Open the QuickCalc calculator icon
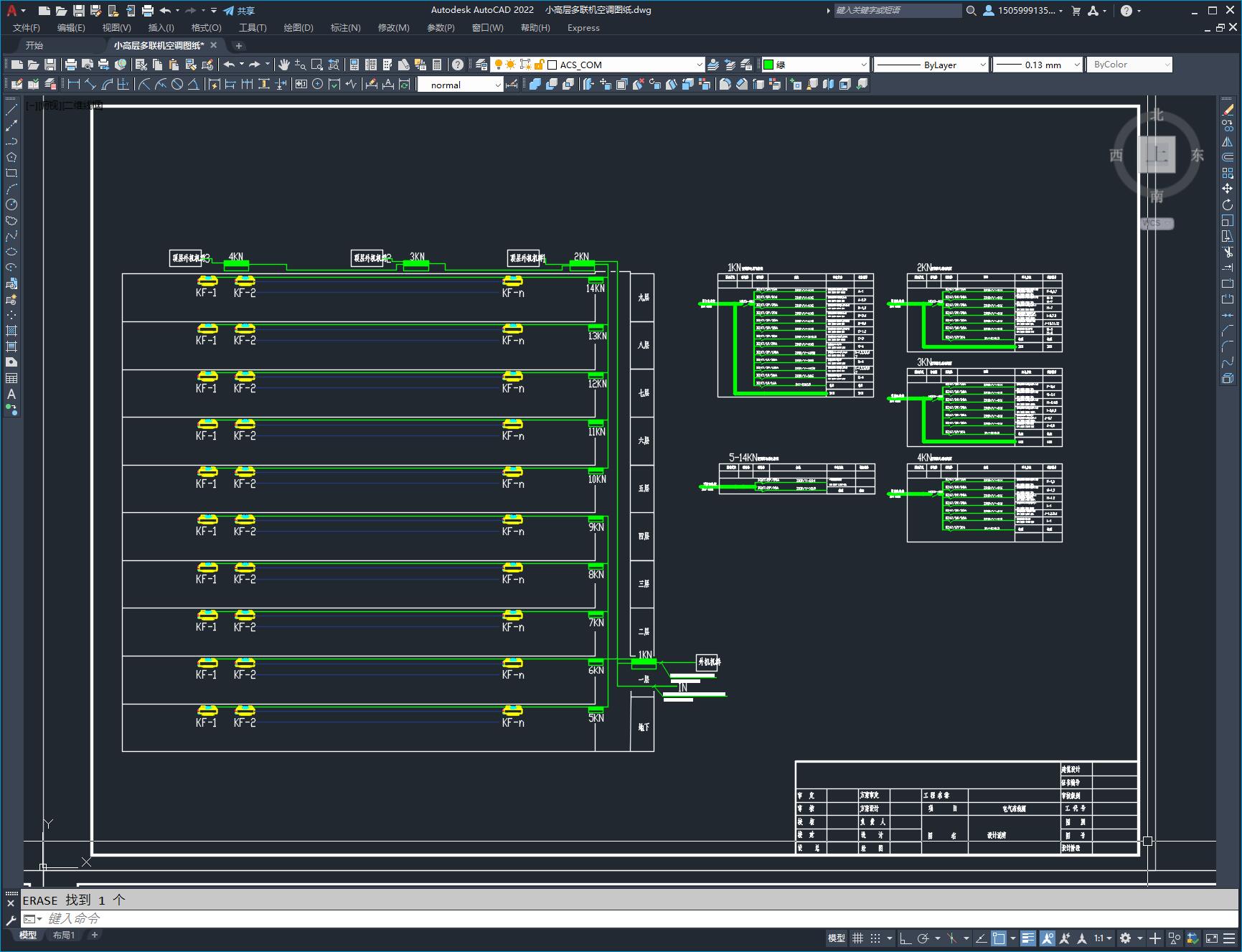This screenshot has height=952, width=1242. tap(437, 65)
